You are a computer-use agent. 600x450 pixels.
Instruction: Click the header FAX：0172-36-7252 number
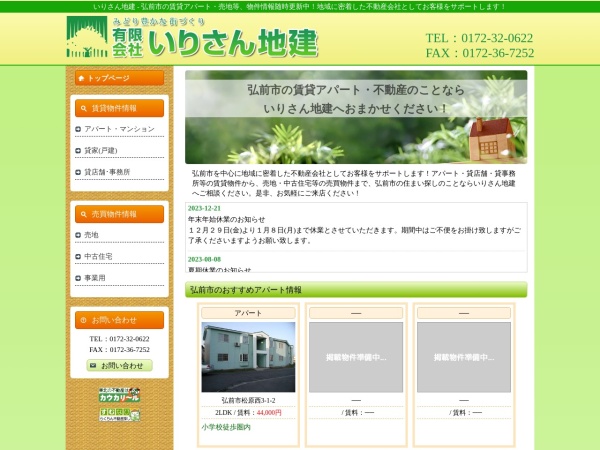[x=480, y=53]
